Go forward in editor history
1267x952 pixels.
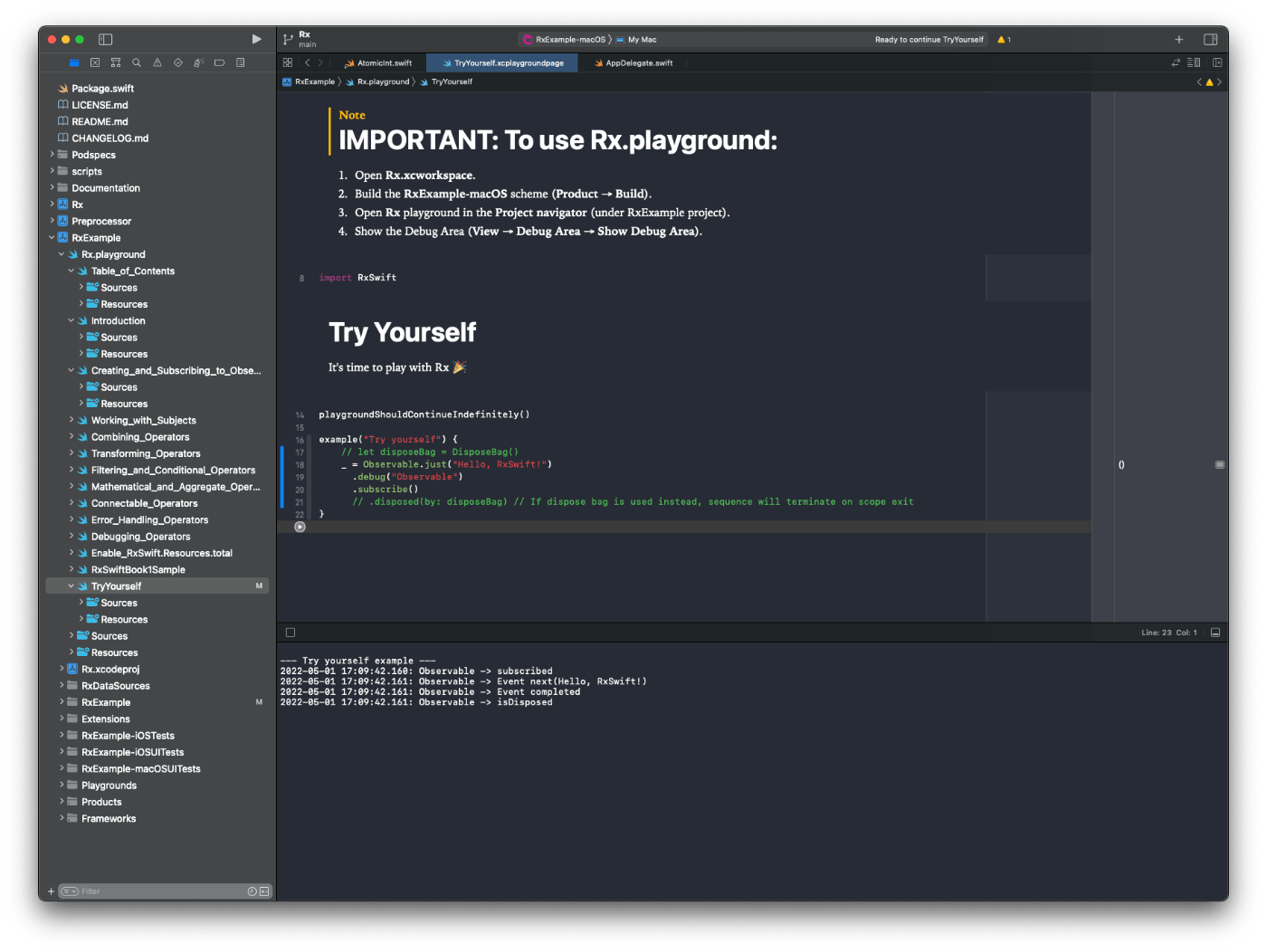(x=320, y=62)
